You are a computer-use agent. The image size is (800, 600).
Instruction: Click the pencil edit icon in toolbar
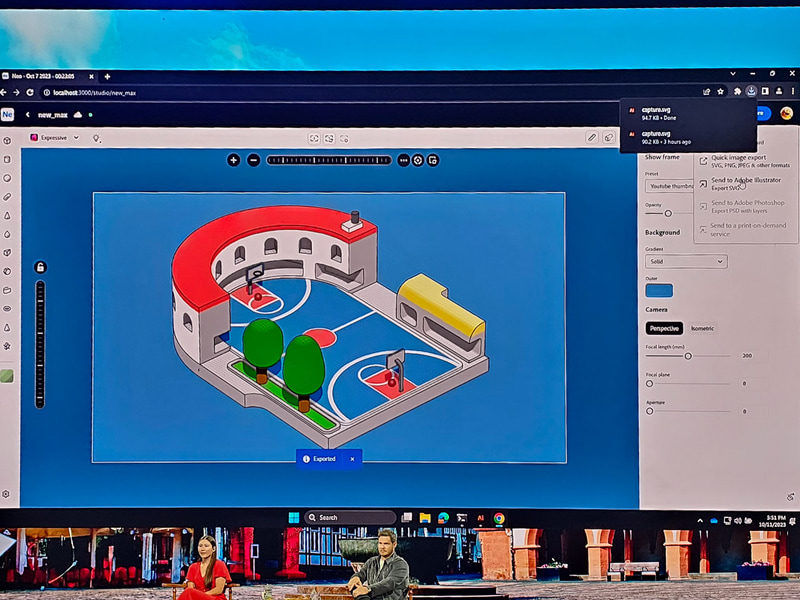[592, 137]
